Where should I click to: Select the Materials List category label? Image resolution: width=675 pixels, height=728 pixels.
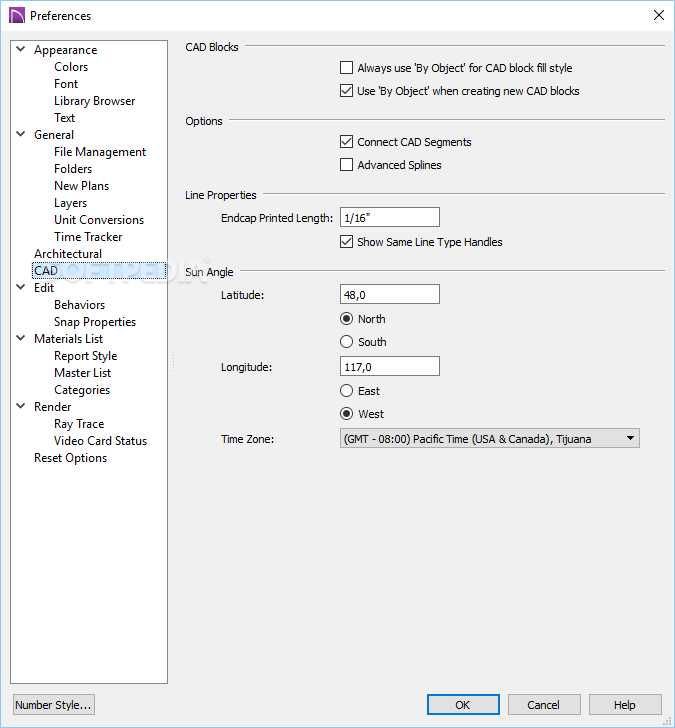tap(68, 339)
